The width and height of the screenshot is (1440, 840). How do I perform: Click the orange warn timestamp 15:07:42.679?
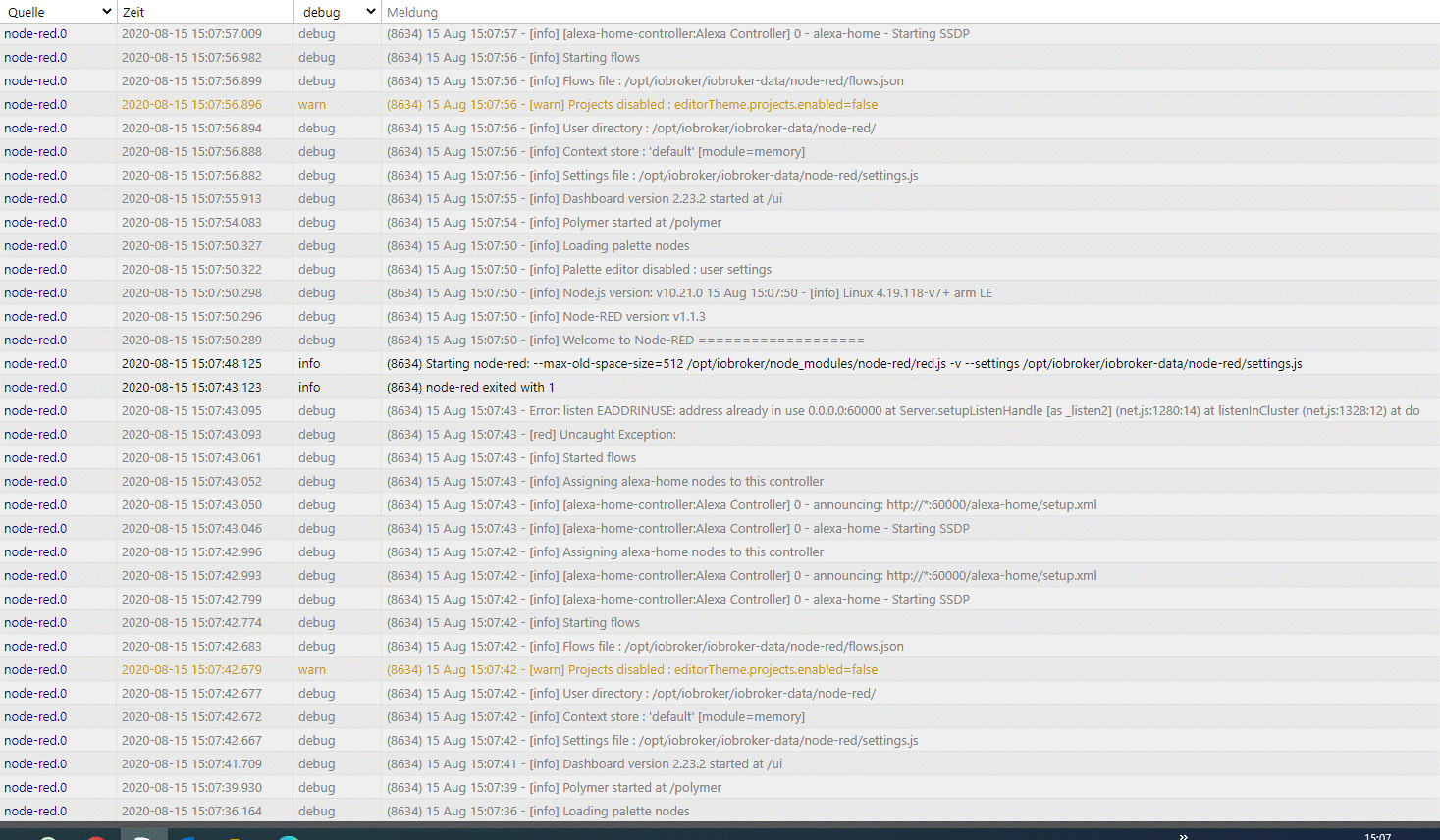pos(191,670)
